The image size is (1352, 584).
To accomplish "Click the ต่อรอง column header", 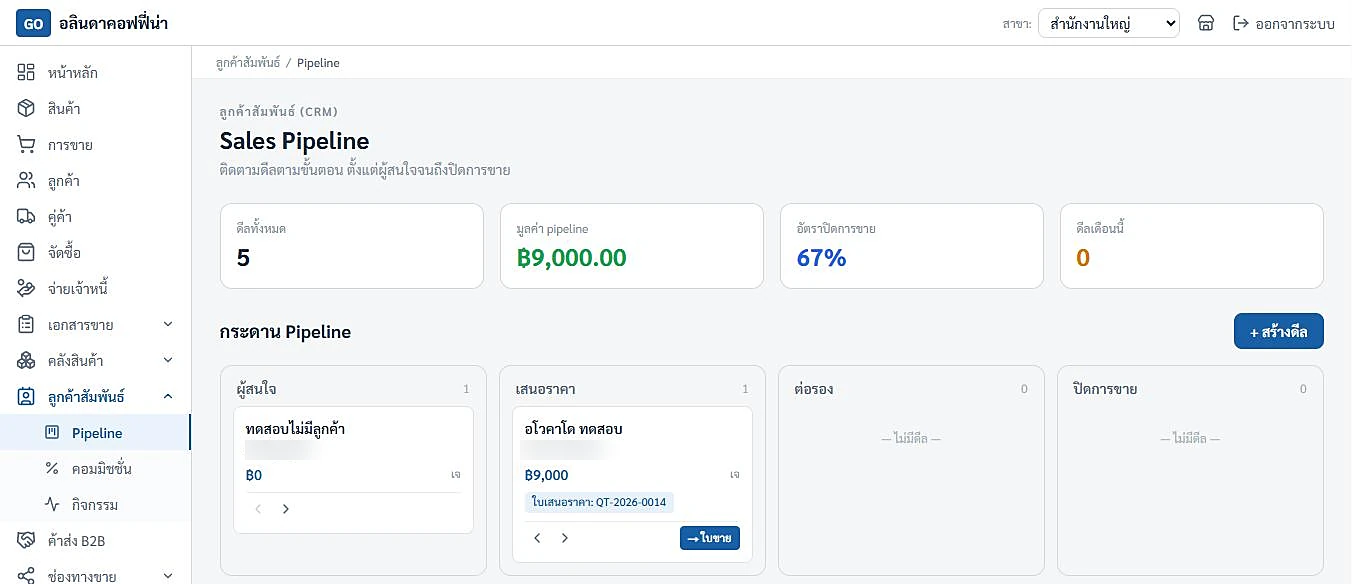I will coord(813,389).
